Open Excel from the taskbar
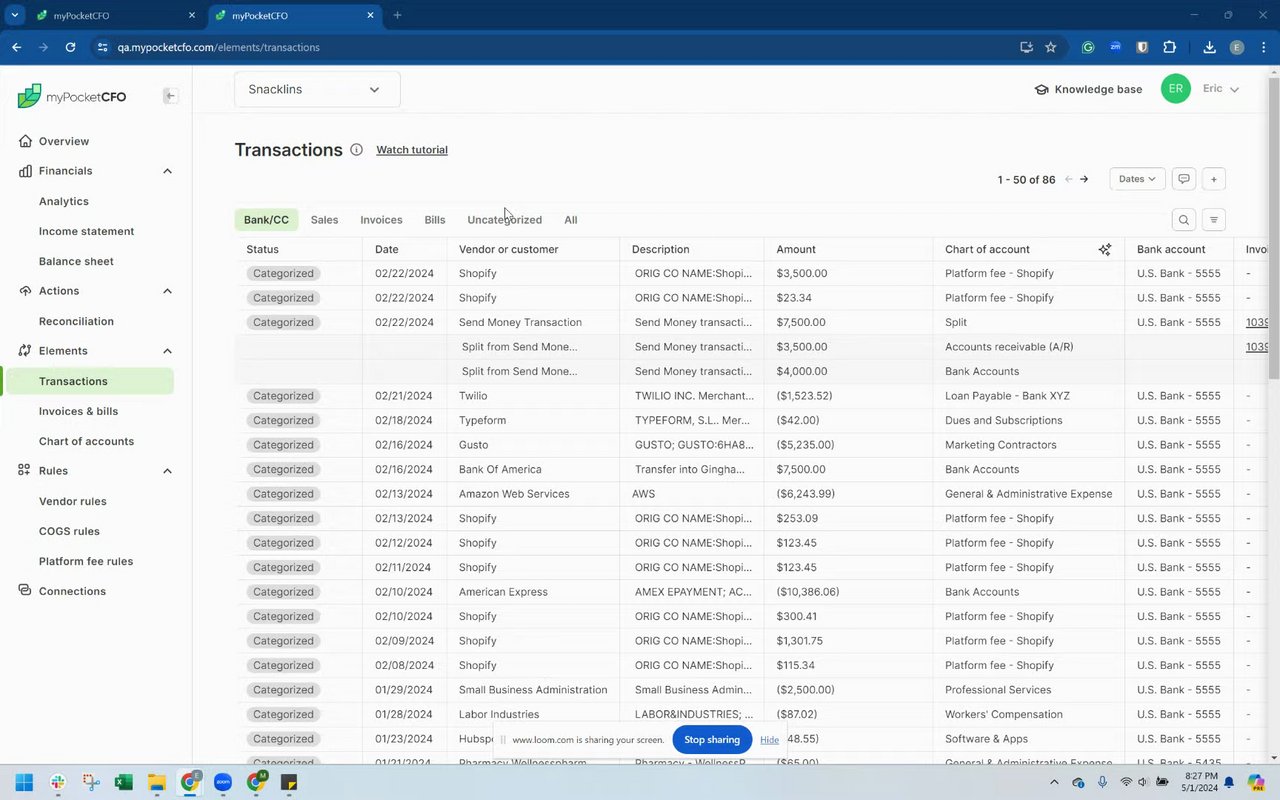Viewport: 1280px width, 800px height. pyautogui.click(x=124, y=782)
